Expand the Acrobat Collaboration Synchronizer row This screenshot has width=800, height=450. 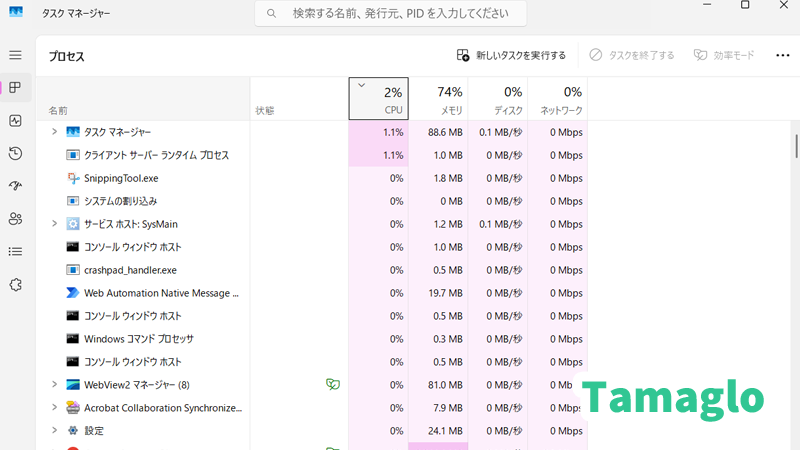tap(54, 408)
